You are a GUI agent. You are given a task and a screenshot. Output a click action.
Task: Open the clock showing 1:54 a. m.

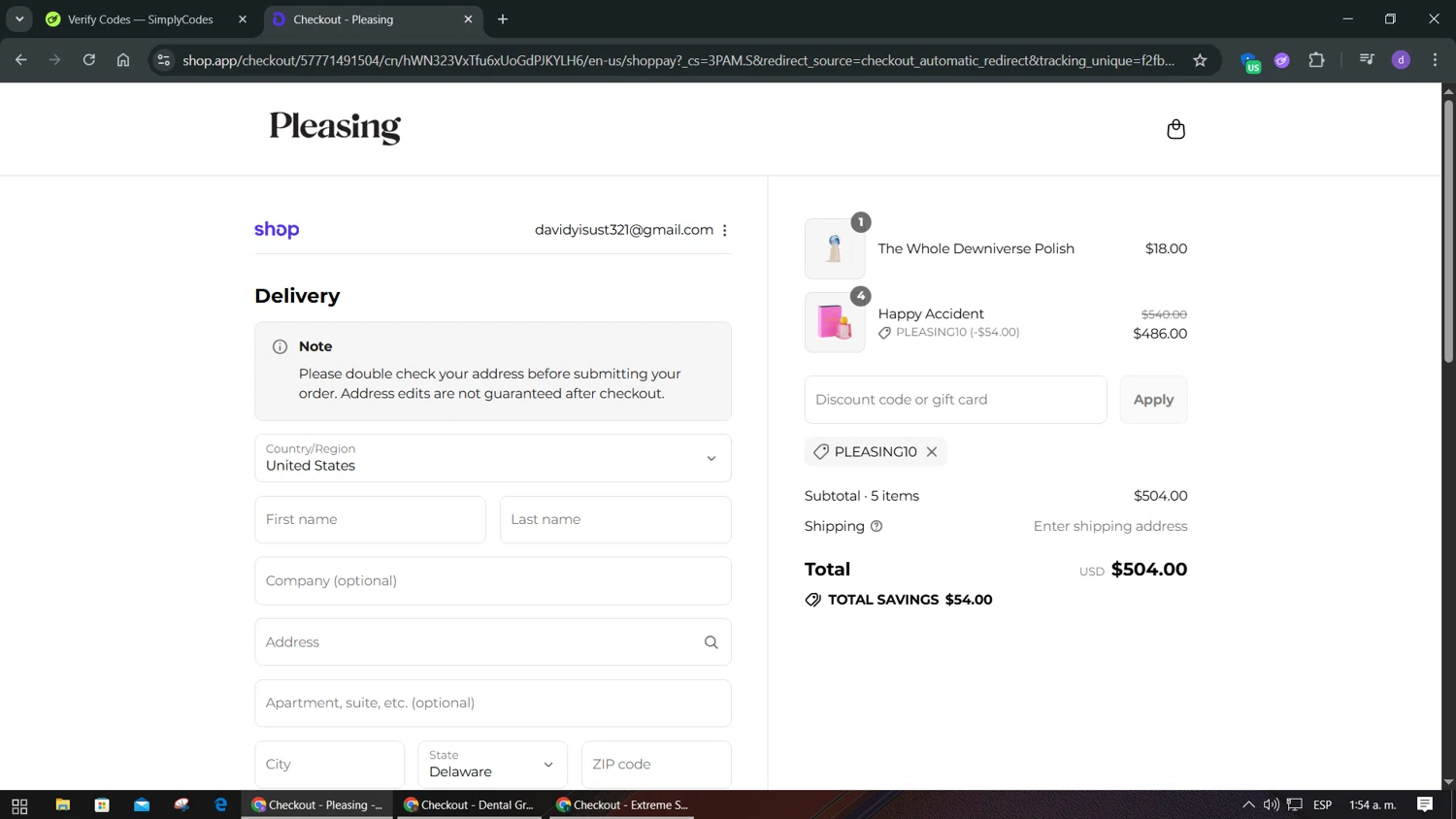coord(1373,805)
